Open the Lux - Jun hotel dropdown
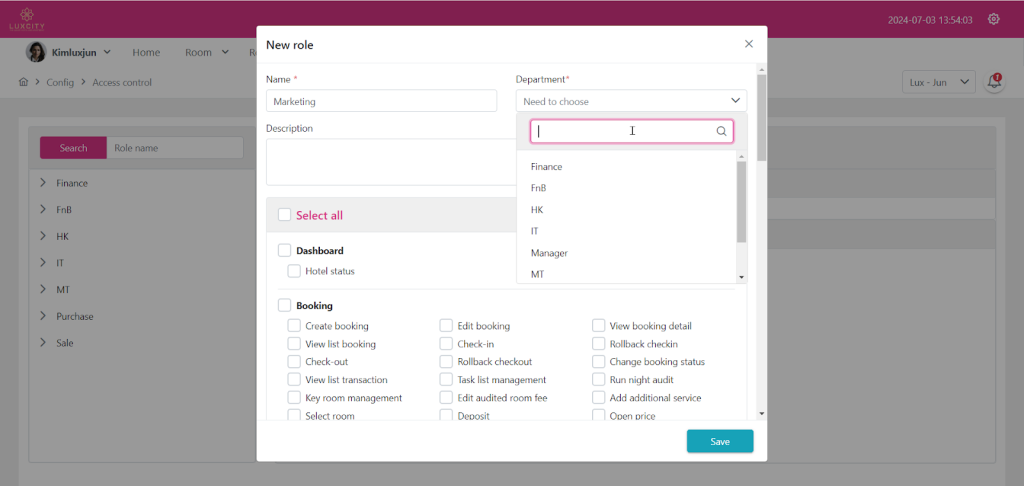 (x=937, y=82)
